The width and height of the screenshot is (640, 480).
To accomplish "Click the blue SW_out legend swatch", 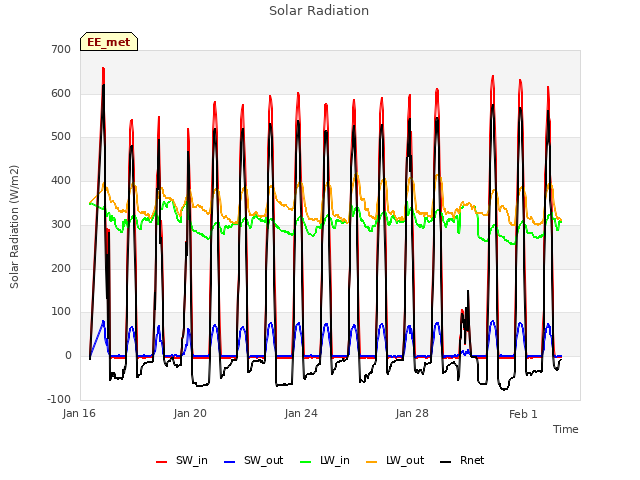I will (x=230, y=462).
